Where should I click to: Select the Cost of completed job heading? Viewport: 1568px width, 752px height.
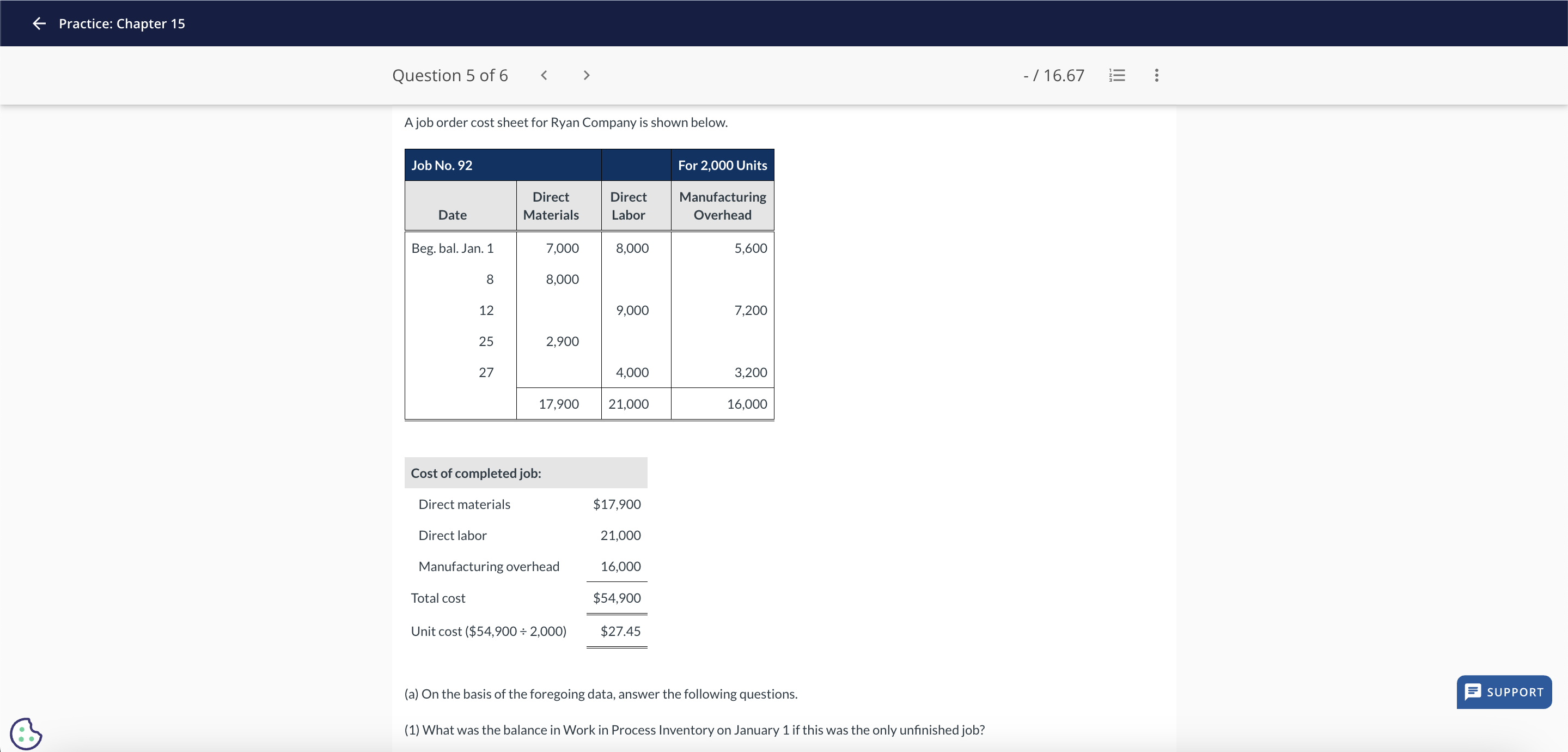[475, 472]
